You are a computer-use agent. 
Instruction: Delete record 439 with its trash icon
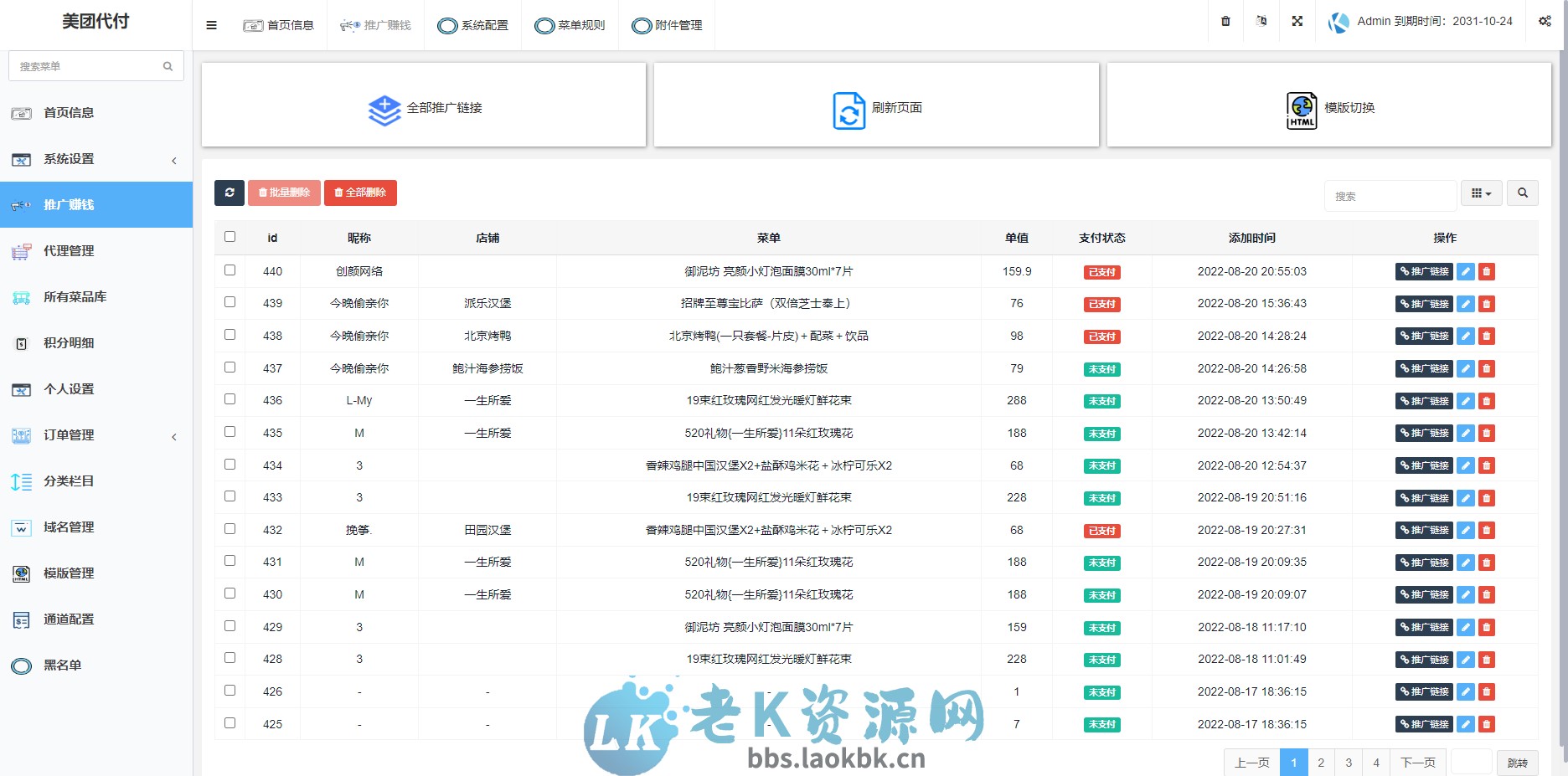(x=1486, y=304)
